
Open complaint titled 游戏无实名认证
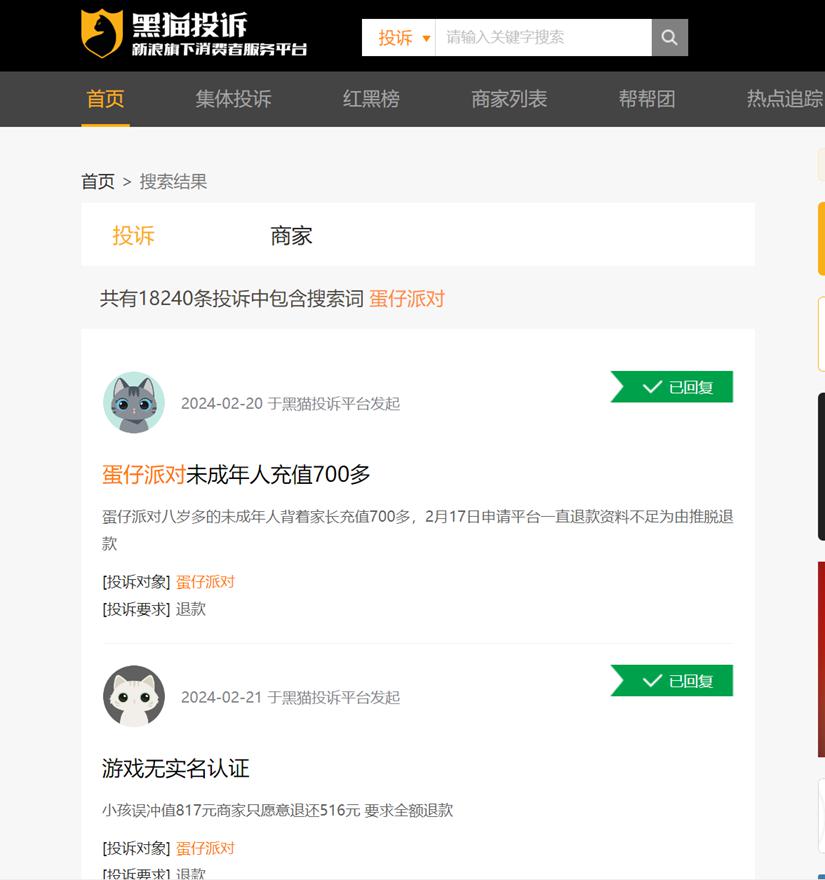(x=176, y=768)
